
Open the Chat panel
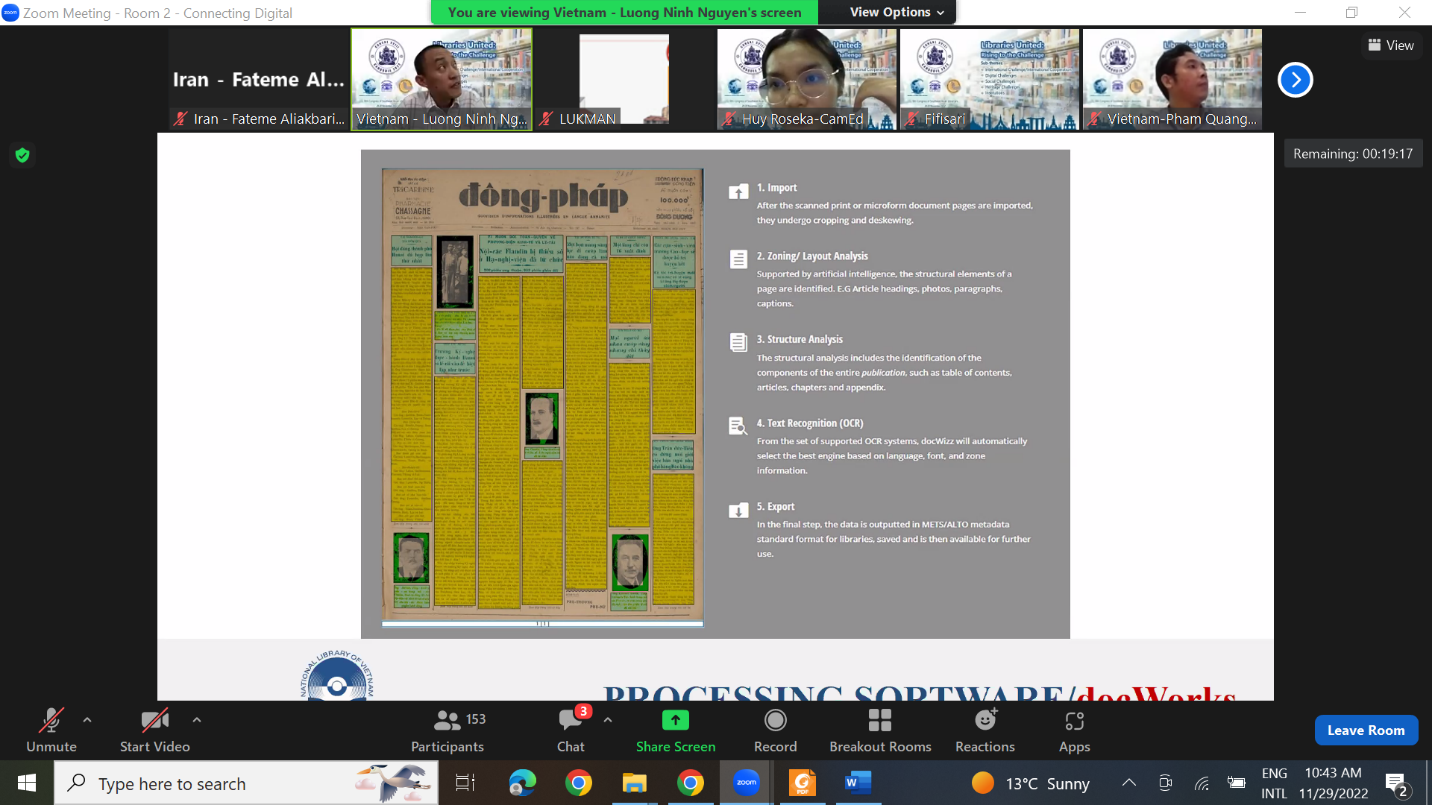coord(571,730)
